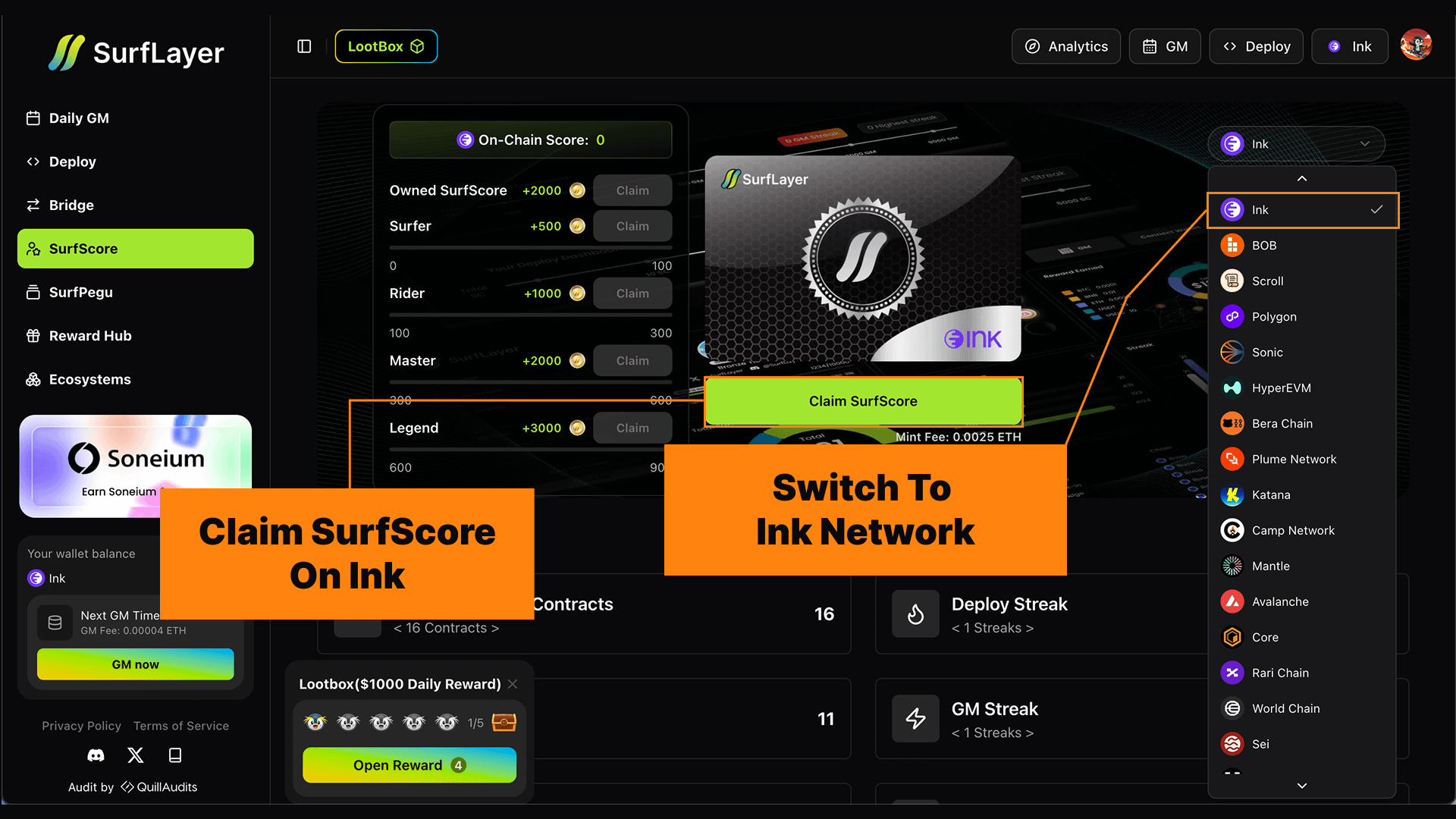Go to Bridge sidebar menu item
Image resolution: width=1456 pixels, height=819 pixels.
[x=71, y=206]
